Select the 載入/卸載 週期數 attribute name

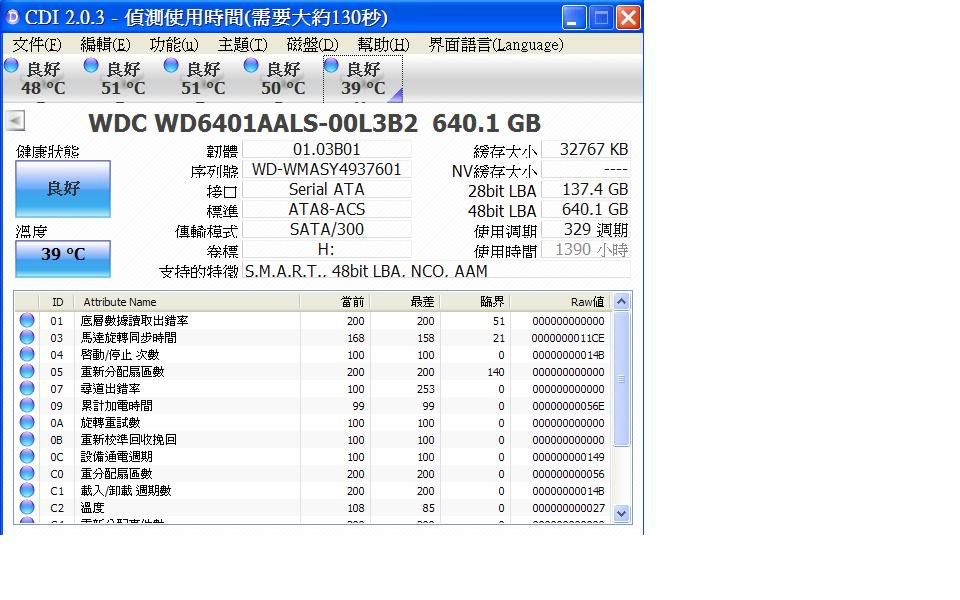click(x=126, y=491)
